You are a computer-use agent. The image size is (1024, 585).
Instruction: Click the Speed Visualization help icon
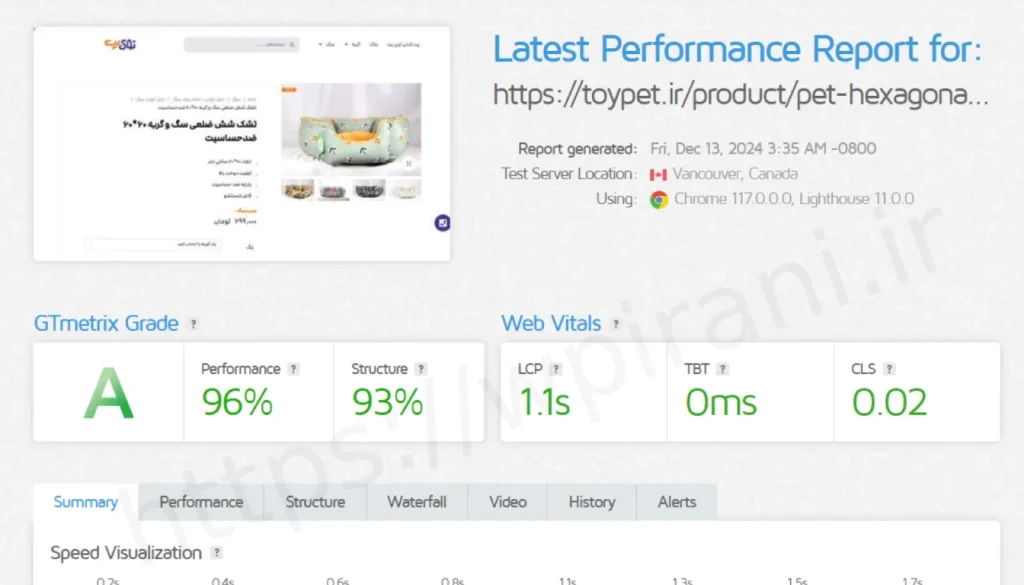coord(216,553)
